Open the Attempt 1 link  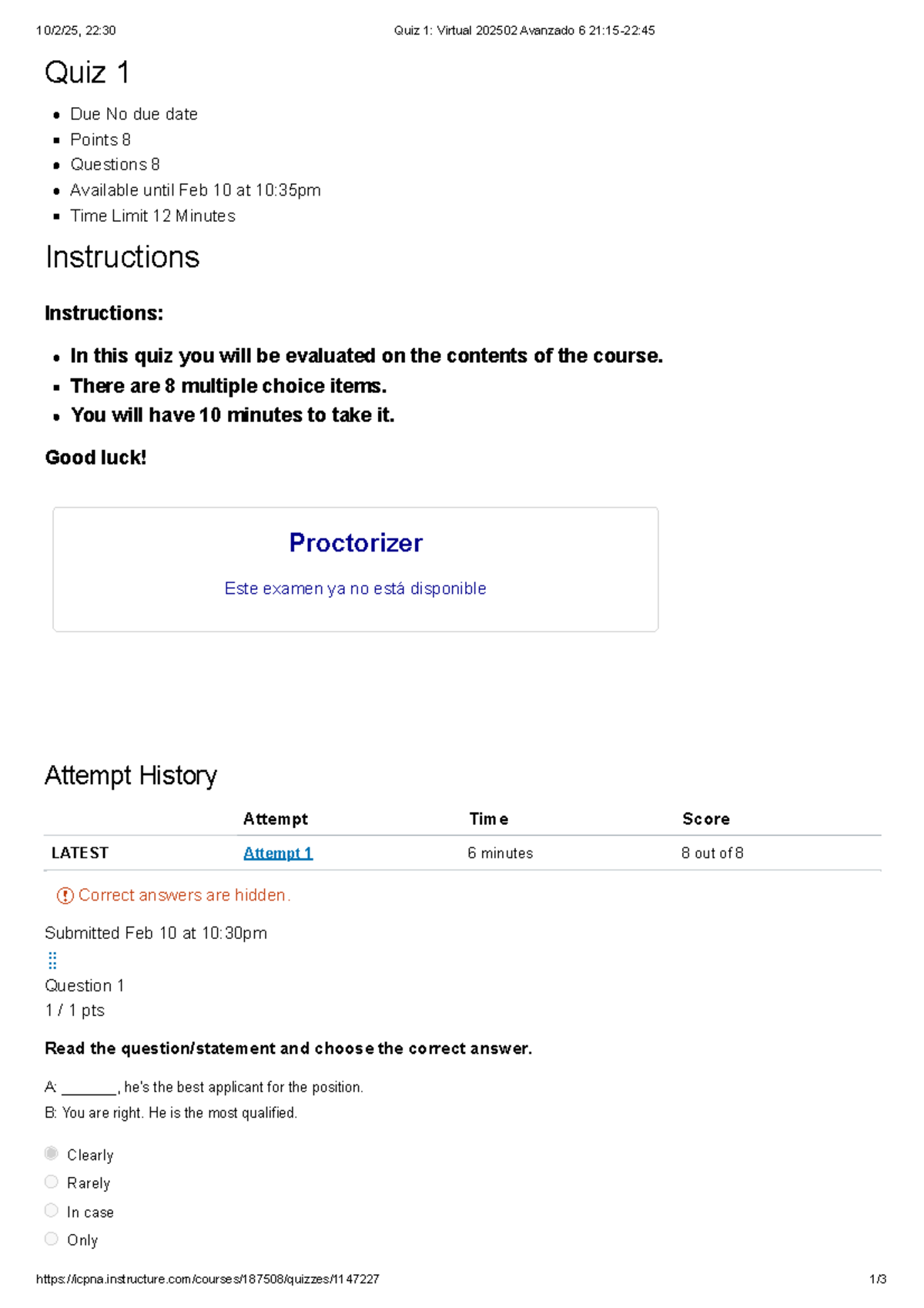point(278,853)
